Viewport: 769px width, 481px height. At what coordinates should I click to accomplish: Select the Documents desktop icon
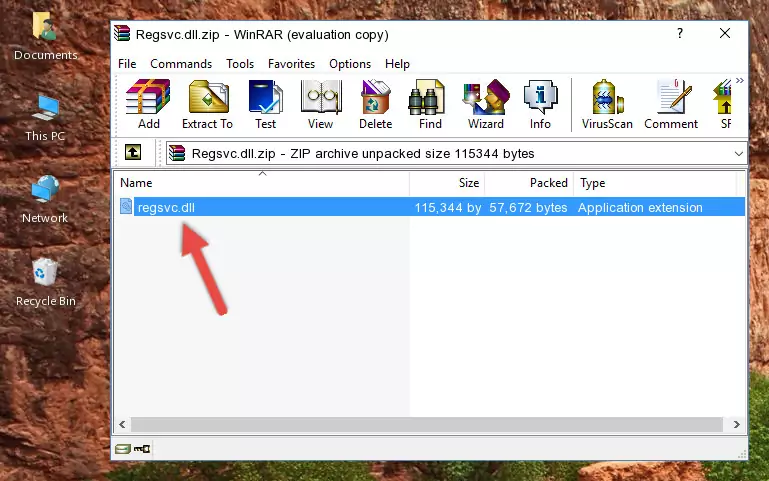coord(45,37)
